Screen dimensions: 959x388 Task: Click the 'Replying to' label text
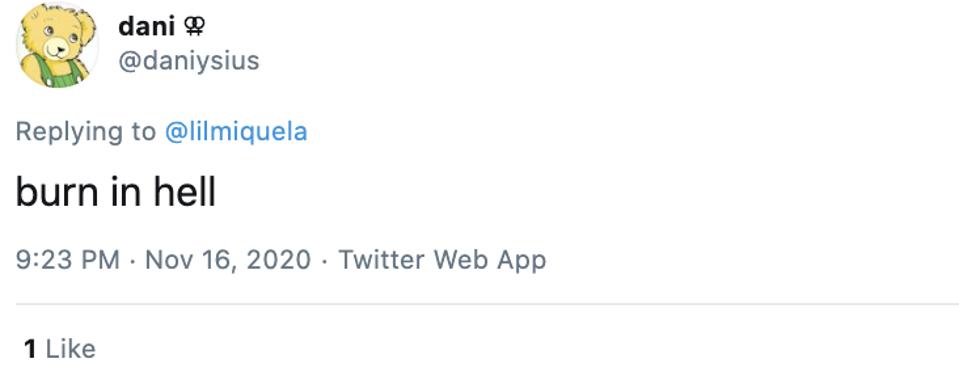point(86,132)
